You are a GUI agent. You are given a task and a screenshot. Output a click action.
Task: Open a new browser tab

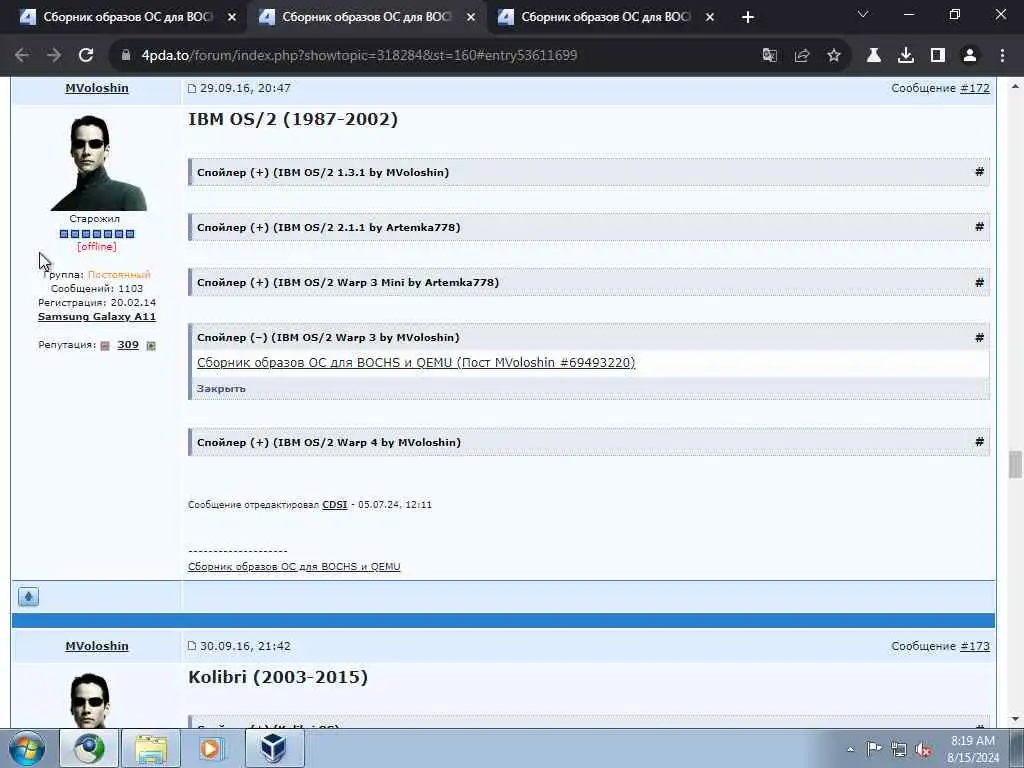tap(748, 17)
